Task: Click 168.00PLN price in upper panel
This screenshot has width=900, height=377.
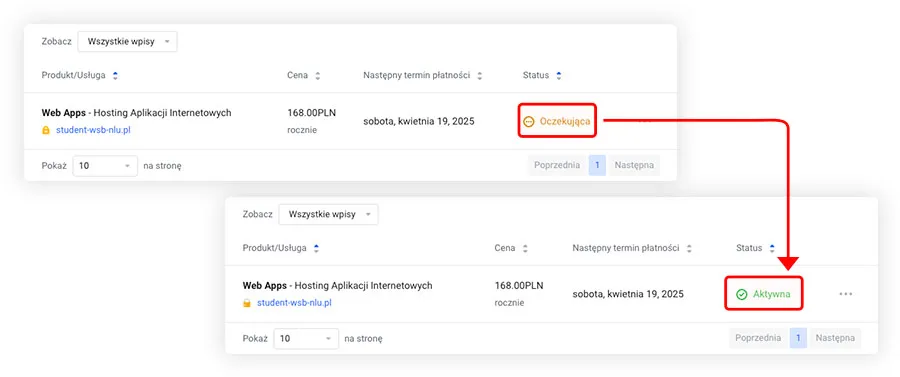Action: point(312,113)
